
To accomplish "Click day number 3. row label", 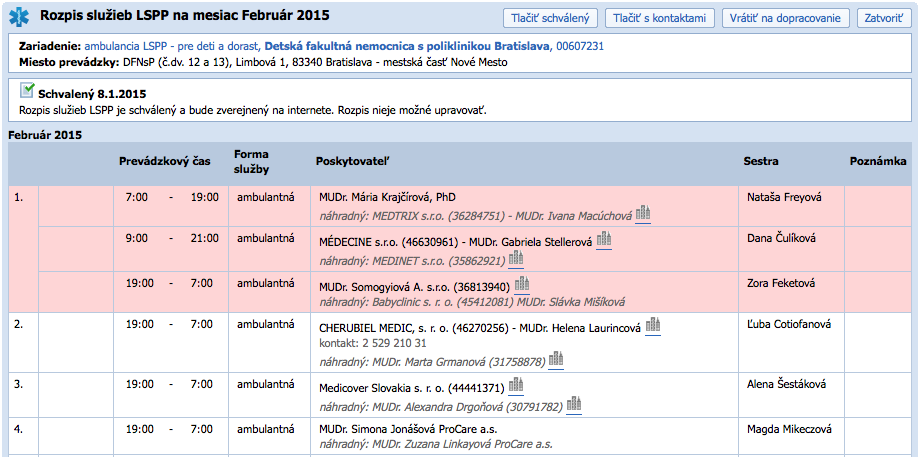I will pyautogui.click(x=19, y=385).
